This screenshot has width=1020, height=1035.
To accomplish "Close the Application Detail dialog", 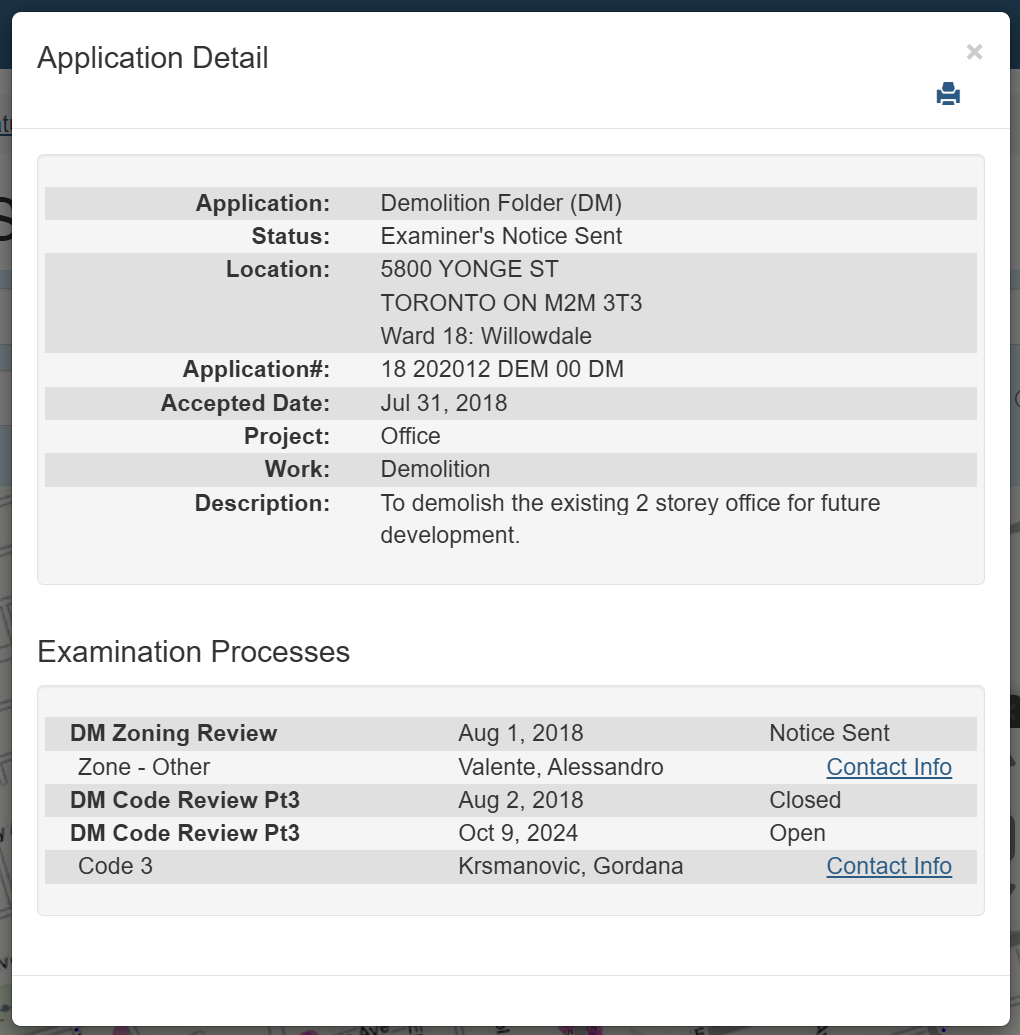I will tap(974, 52).
